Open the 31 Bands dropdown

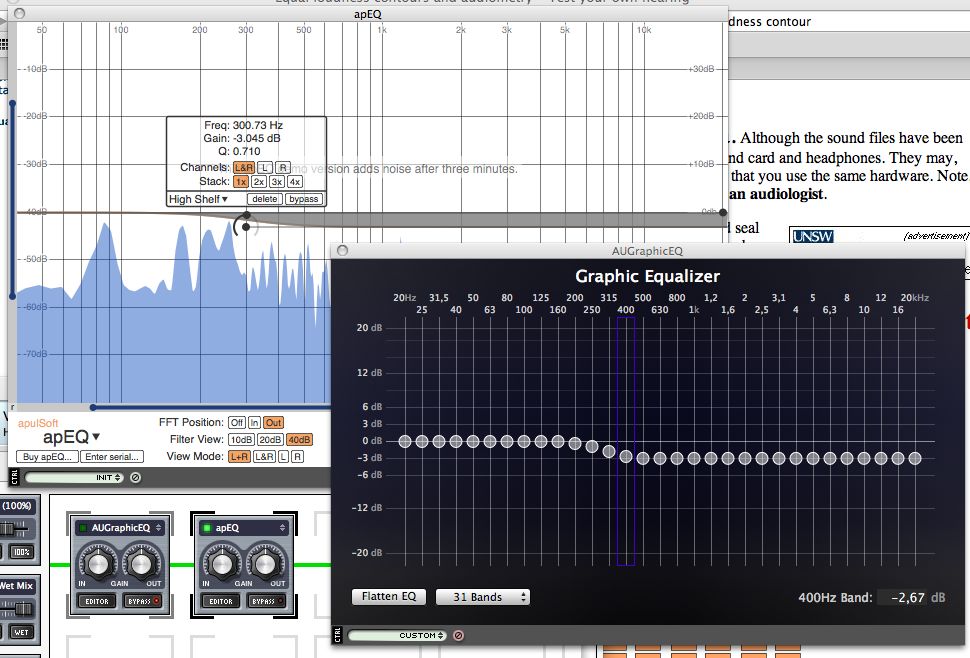click(x=483, y=597)
